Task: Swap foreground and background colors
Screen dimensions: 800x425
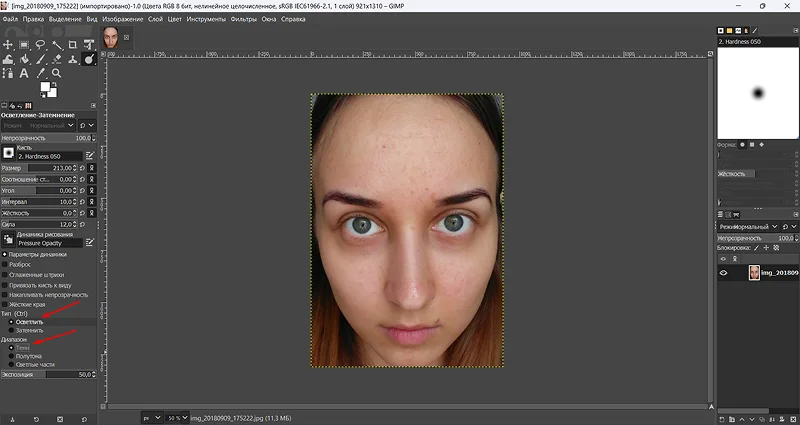Action: click(x=54, y=85)
